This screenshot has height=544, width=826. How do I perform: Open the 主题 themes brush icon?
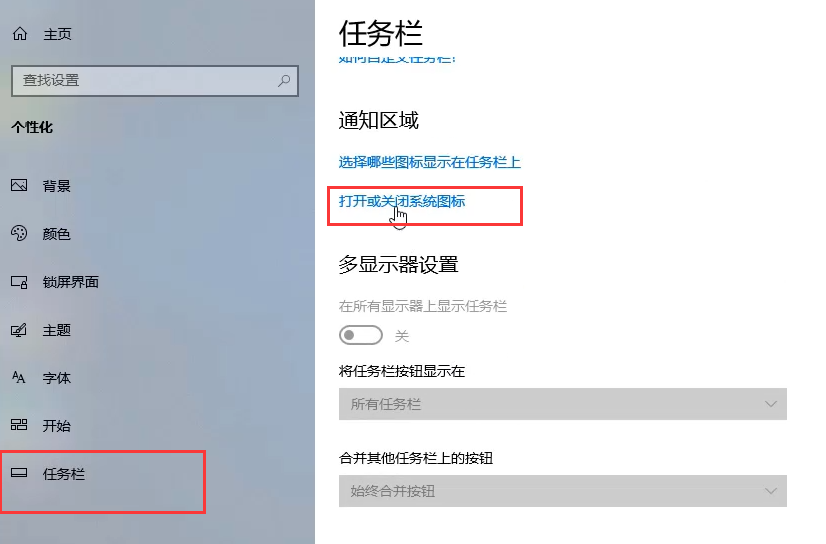(x=19, y=330)
